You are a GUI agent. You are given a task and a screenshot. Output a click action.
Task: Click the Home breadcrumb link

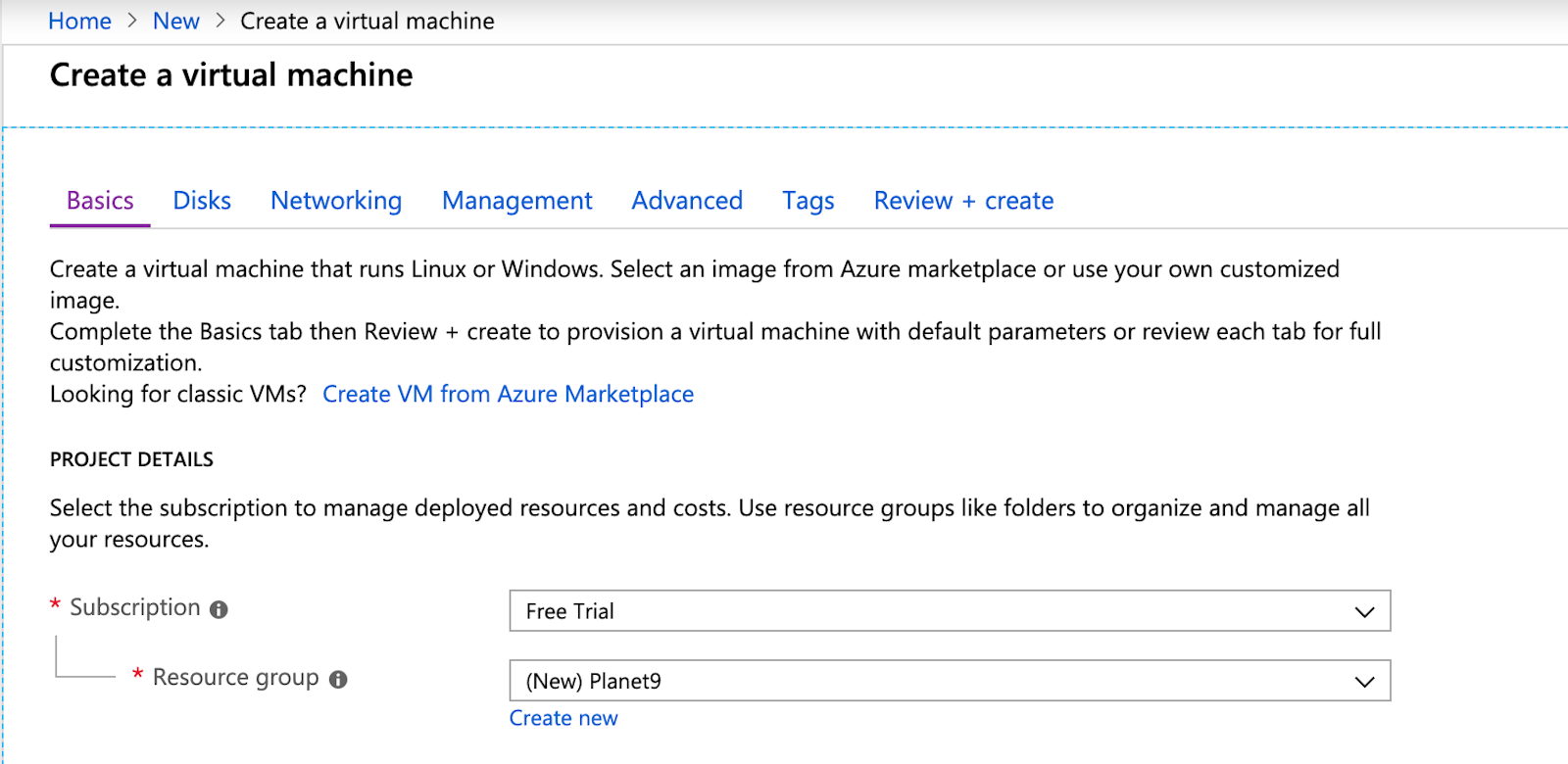pos(79,22)
